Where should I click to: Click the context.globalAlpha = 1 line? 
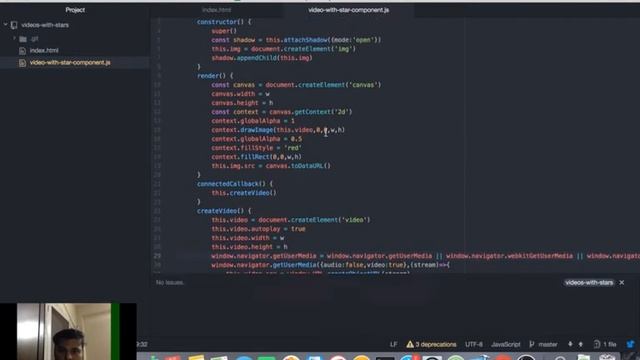tap(253, 121)
